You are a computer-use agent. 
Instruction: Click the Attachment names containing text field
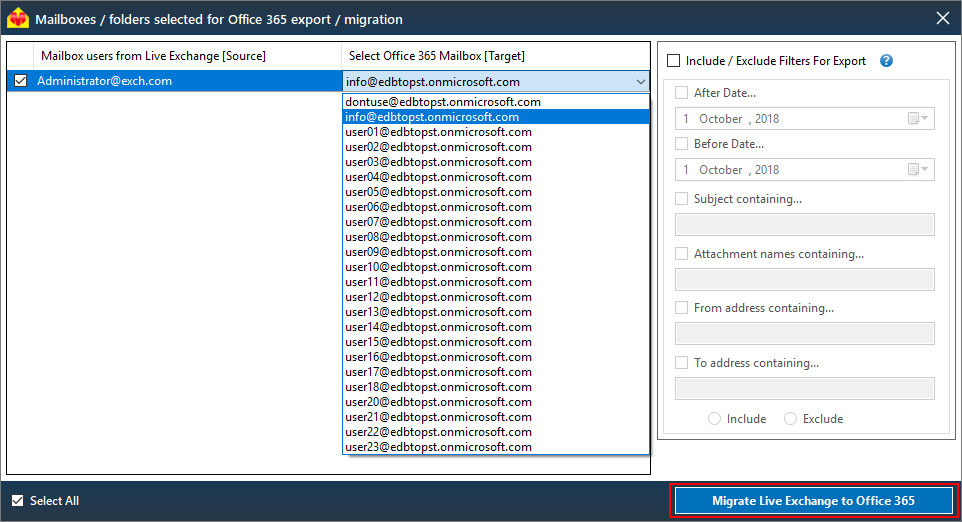tap(804, 279)
